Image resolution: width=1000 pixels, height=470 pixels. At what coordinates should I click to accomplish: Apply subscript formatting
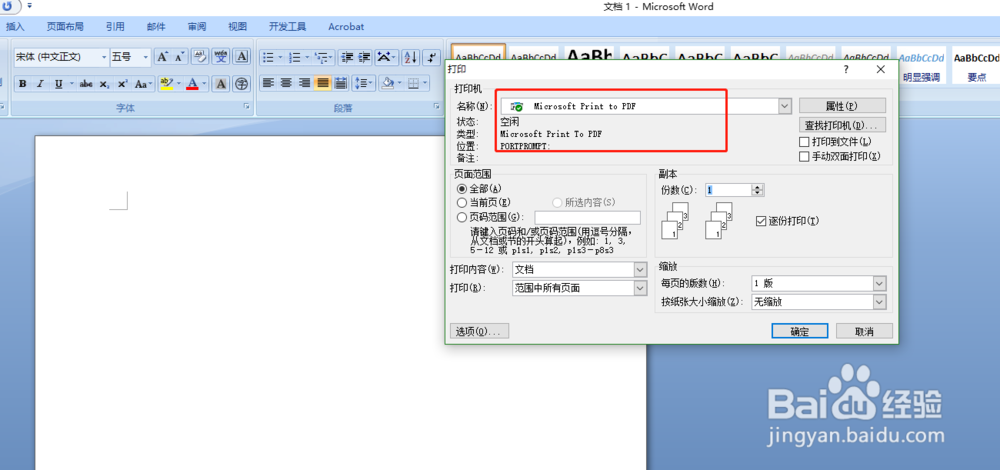(x=105, y=84)
